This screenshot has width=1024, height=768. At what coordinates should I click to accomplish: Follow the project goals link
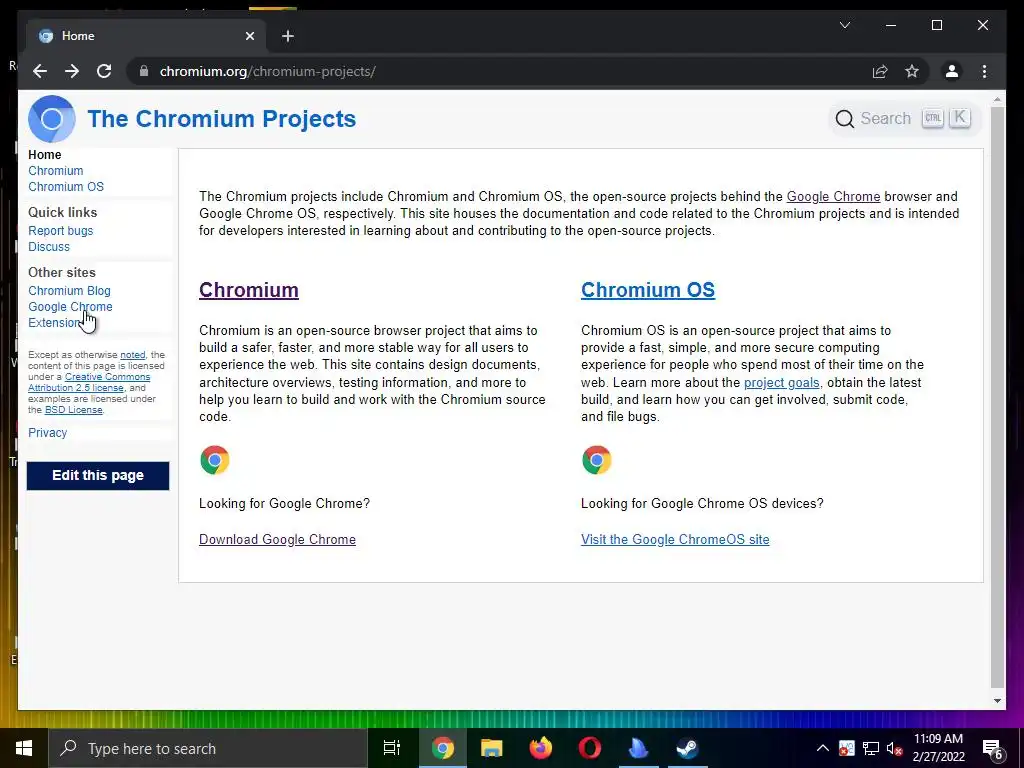coord(782,383)
